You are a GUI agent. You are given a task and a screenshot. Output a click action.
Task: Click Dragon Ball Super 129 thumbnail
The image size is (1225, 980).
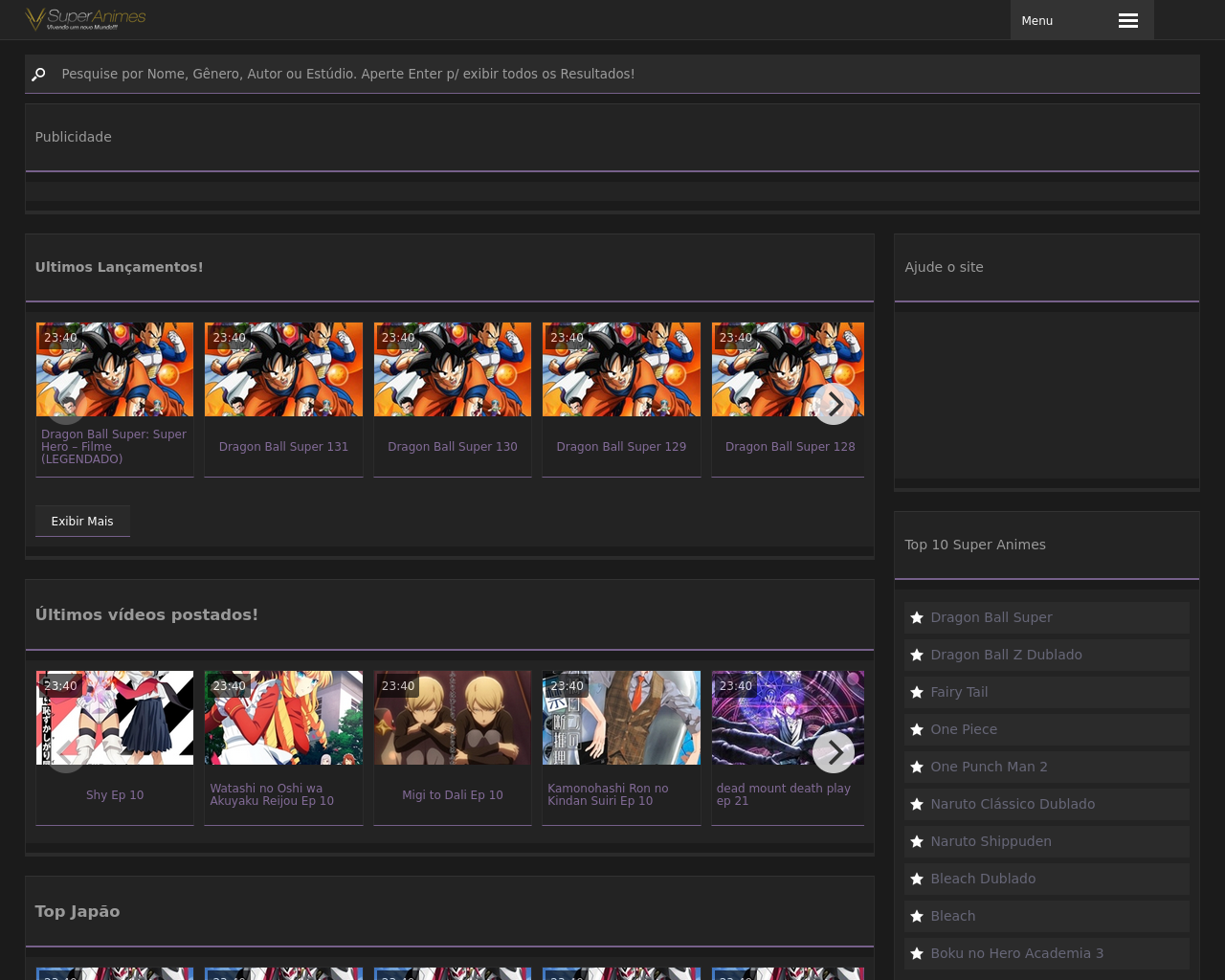pos(621,369)
